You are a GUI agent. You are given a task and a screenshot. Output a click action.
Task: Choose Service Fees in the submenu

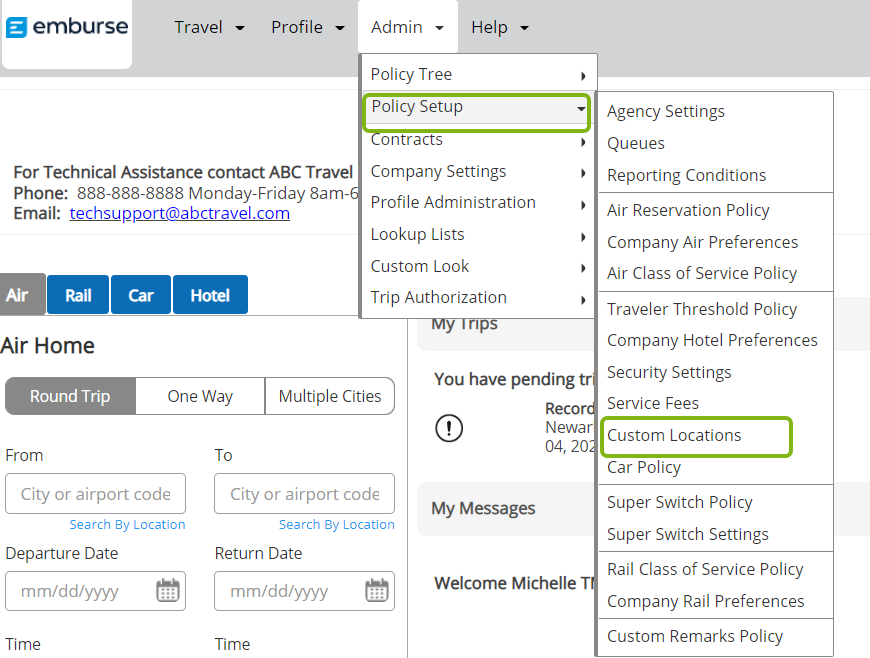tap(653, 403)
